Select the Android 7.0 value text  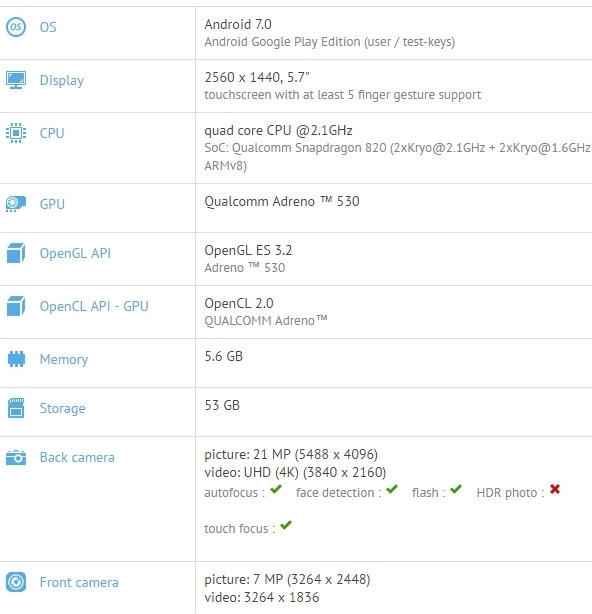tap(238, 24)
